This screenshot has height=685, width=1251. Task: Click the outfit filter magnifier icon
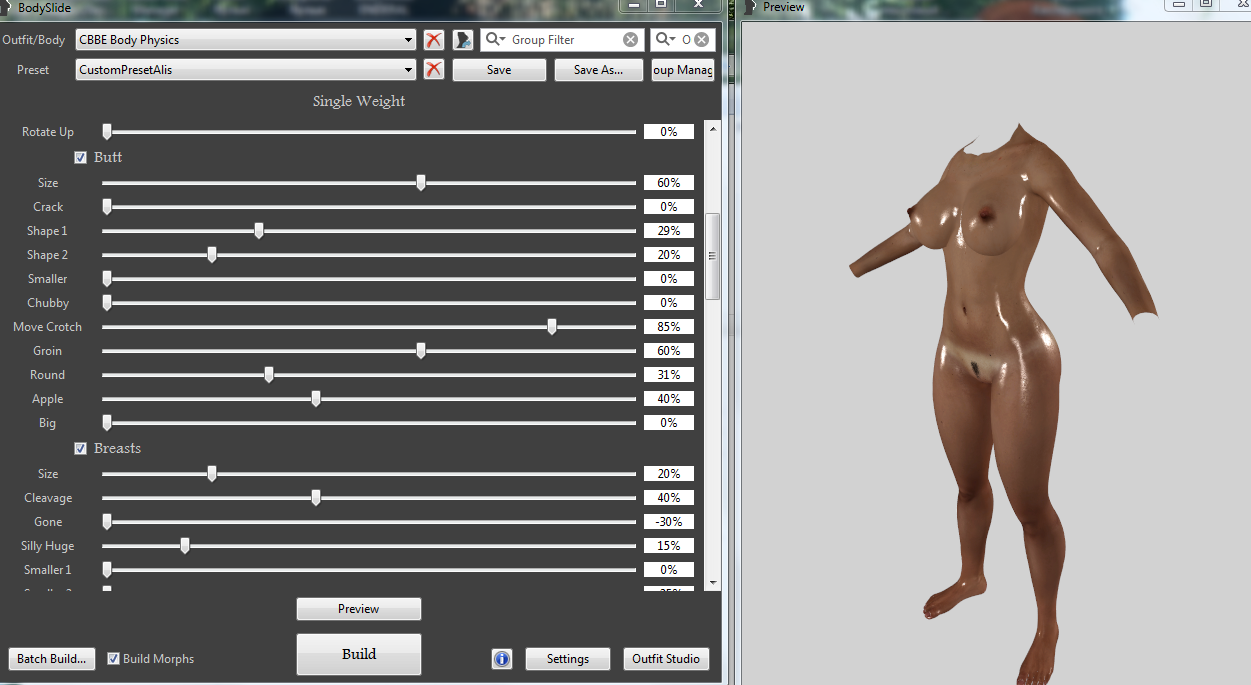[665, 40]
